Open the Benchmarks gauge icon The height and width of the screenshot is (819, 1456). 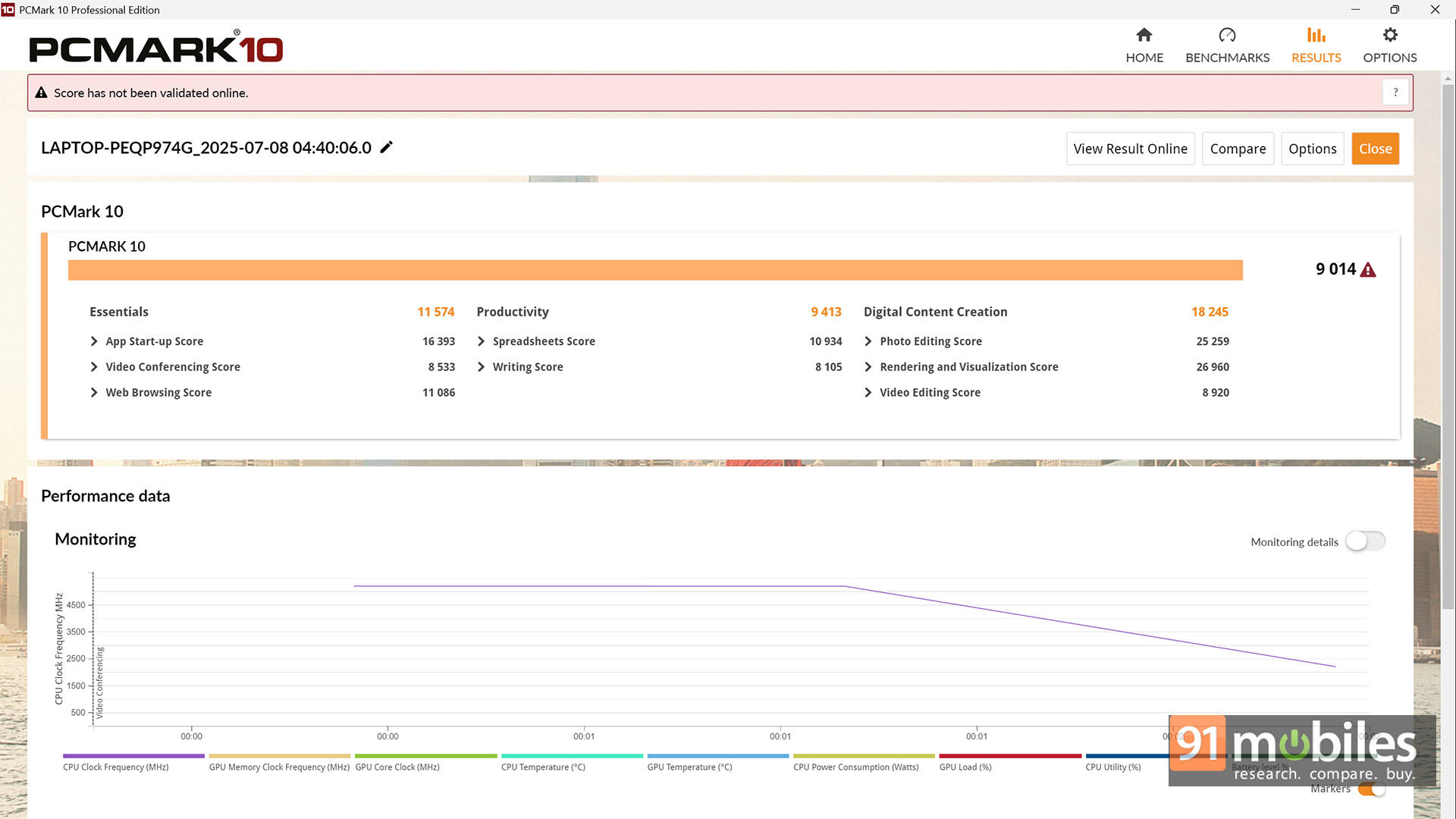pos(1227,35)
